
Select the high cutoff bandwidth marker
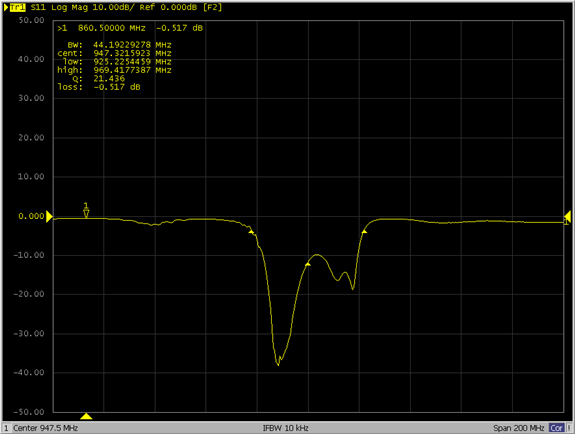tap(364, 231)
